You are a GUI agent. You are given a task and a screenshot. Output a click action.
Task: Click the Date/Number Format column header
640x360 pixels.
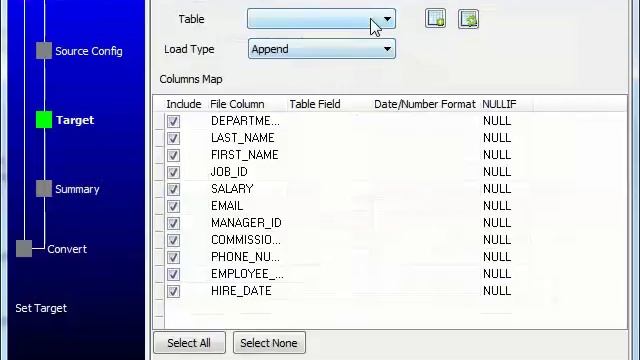[x=425, y=104]
